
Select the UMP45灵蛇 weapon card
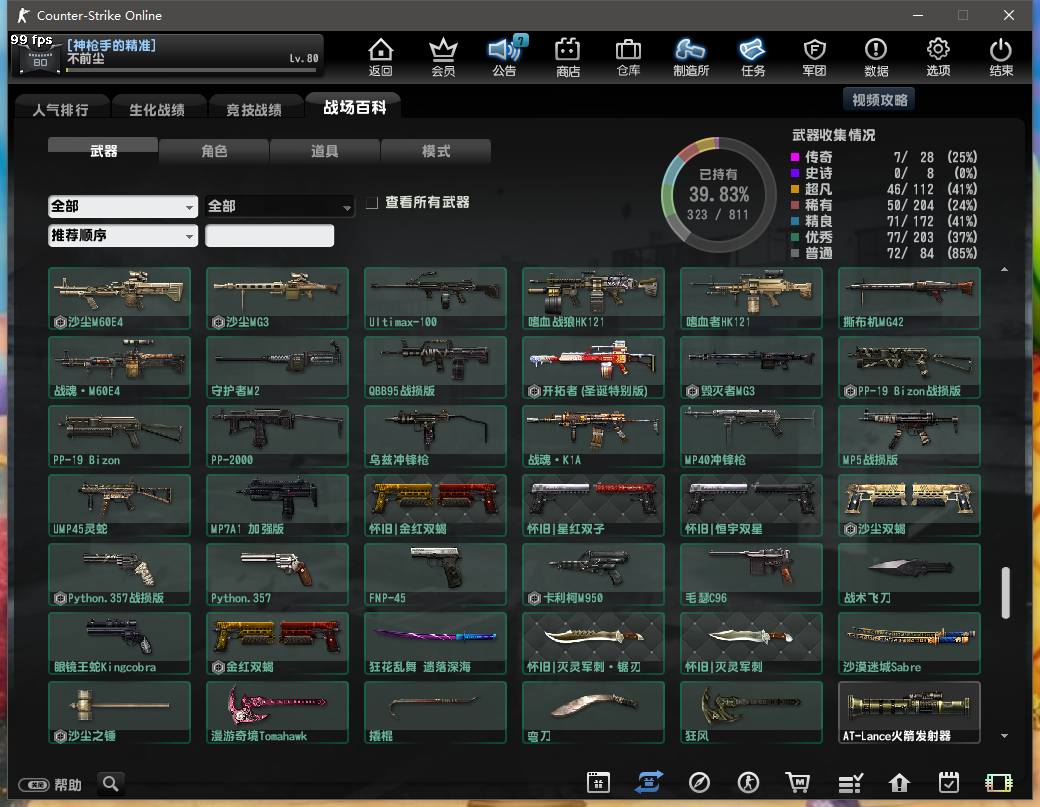click(x=119, y=505)
